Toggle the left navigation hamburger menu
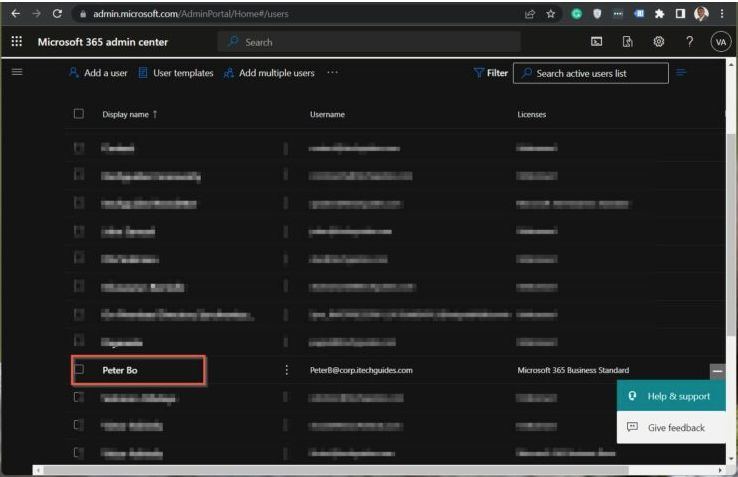 [17, 72]
